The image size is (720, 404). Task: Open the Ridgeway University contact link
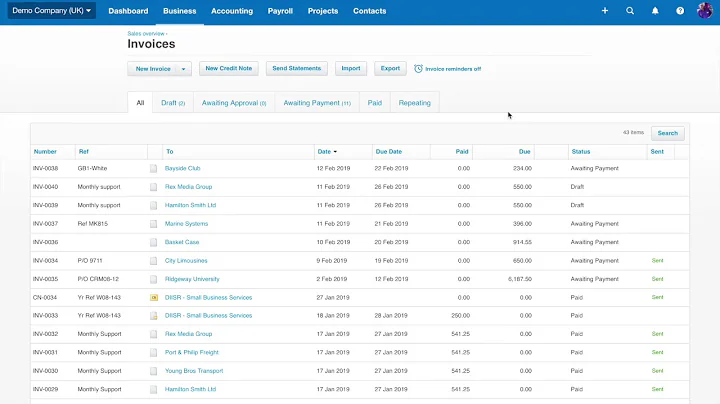click(x=192, y=279)
